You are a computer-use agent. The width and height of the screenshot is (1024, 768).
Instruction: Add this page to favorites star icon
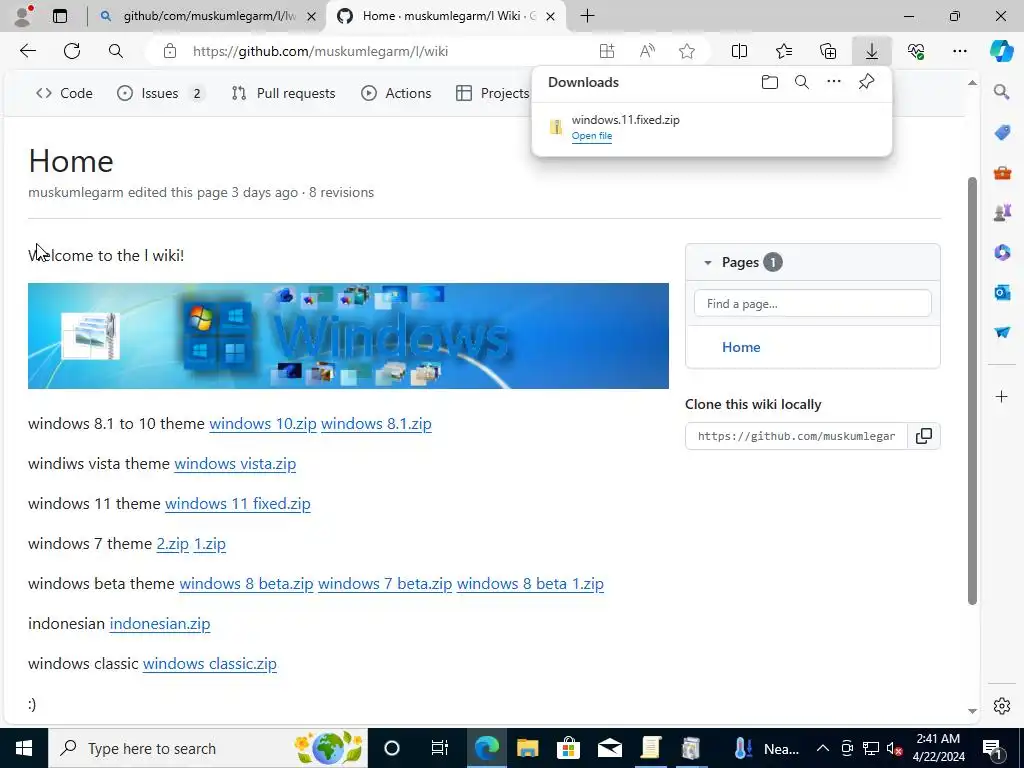(686, 51)
